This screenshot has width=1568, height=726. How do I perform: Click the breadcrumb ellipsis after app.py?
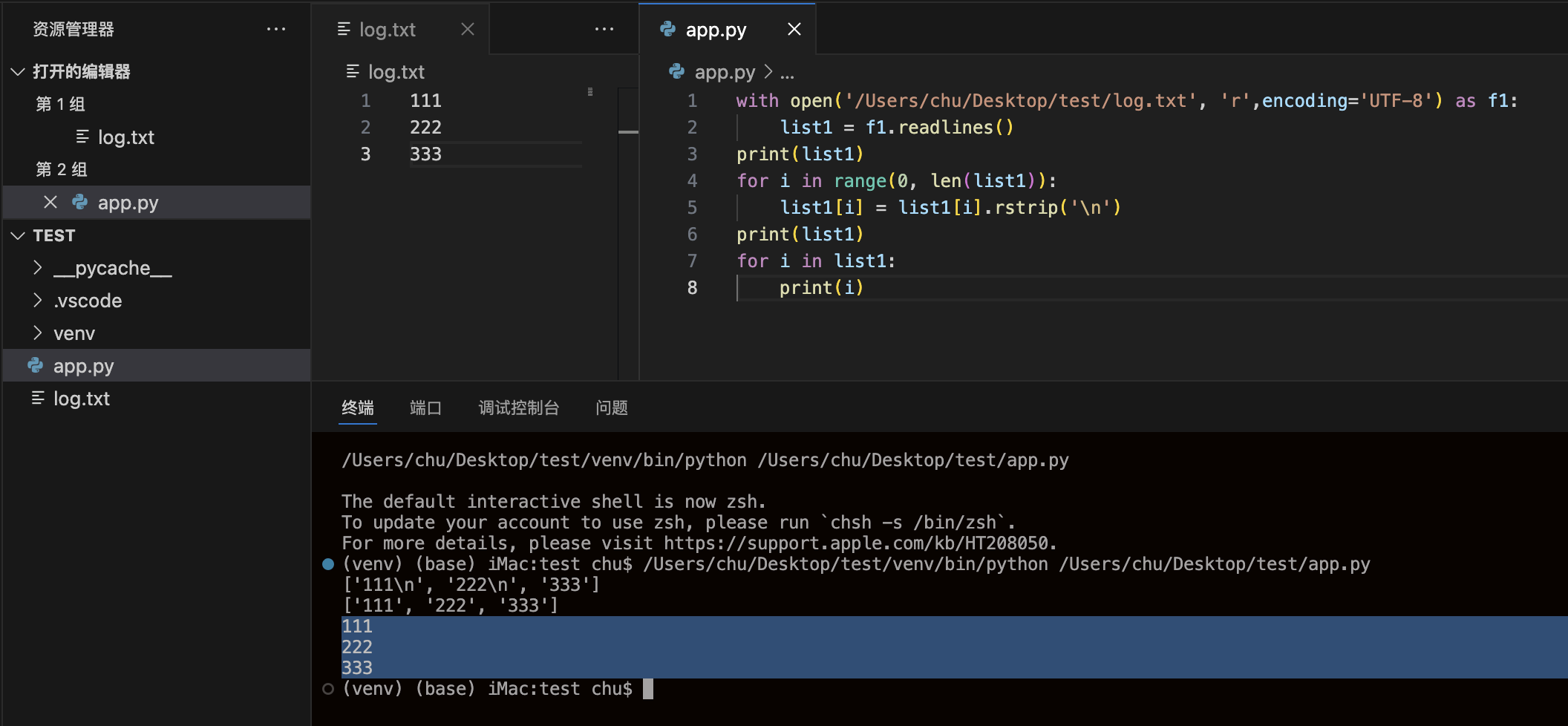tap(787, 73)
